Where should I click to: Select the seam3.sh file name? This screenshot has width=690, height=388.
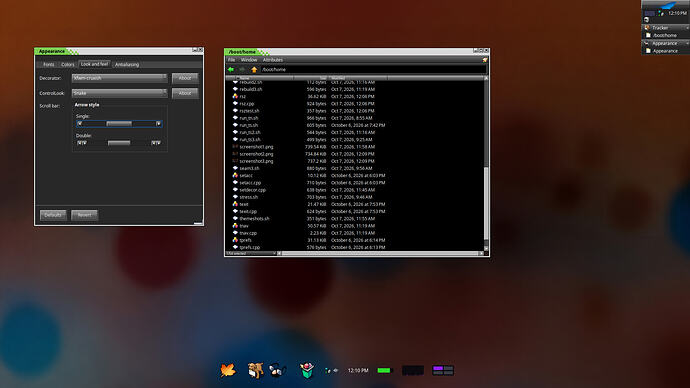249,168
